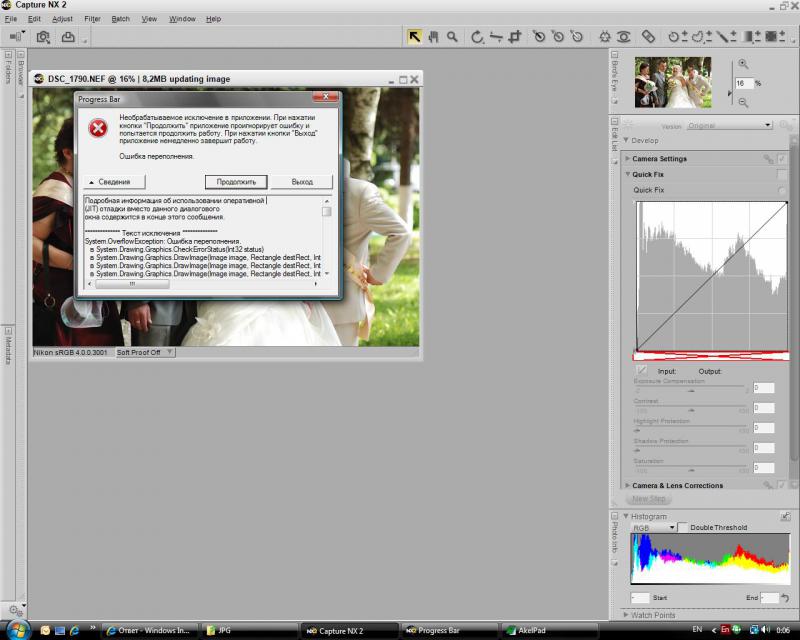Select the Zoom magnifier tool in toolbar

coord(452,37)
